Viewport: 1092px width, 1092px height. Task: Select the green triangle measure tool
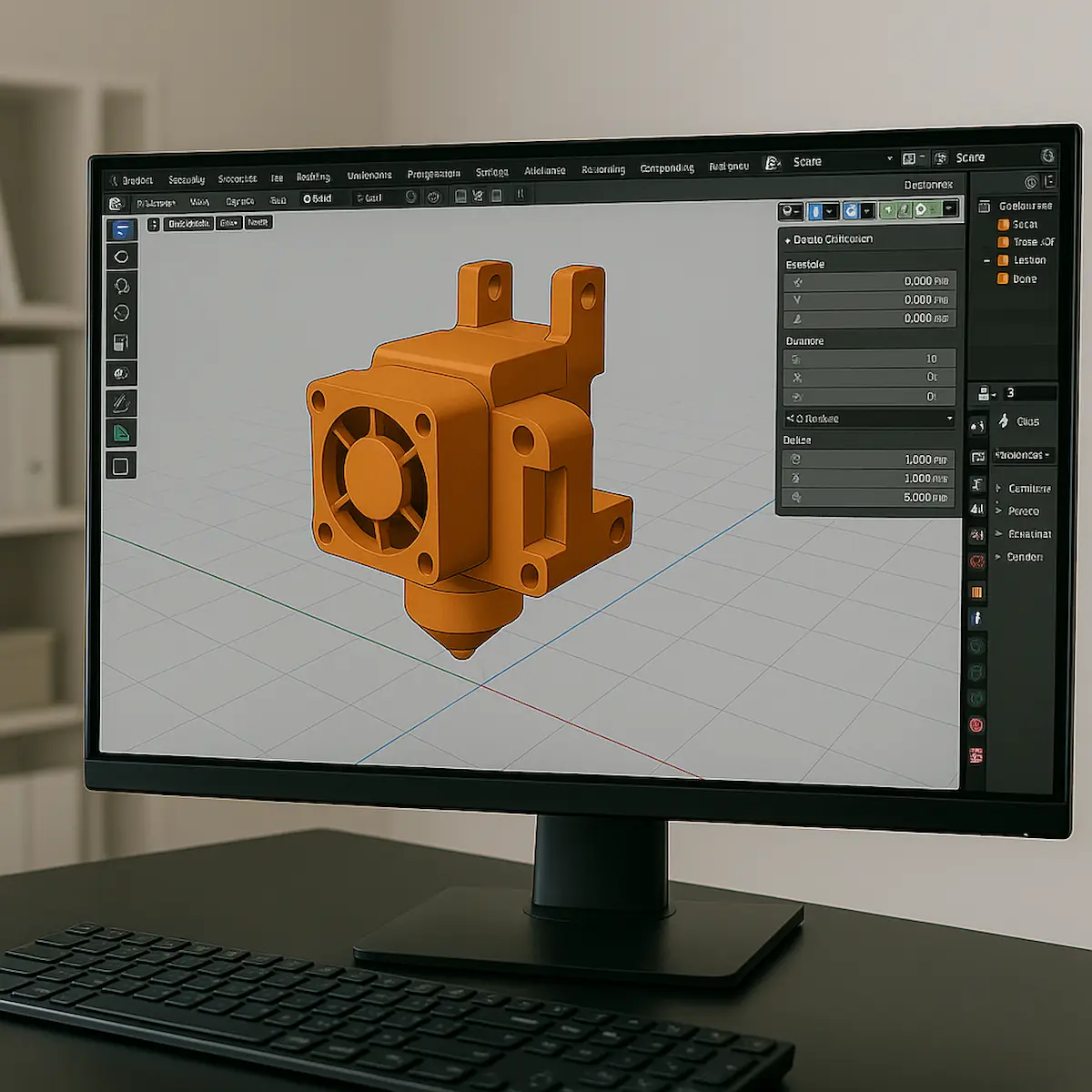point(121,433)
